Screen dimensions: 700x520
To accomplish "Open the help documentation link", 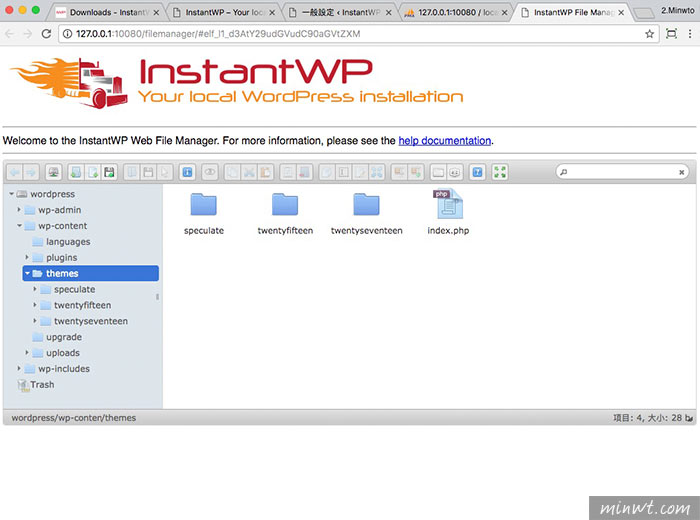I will 445,141.
